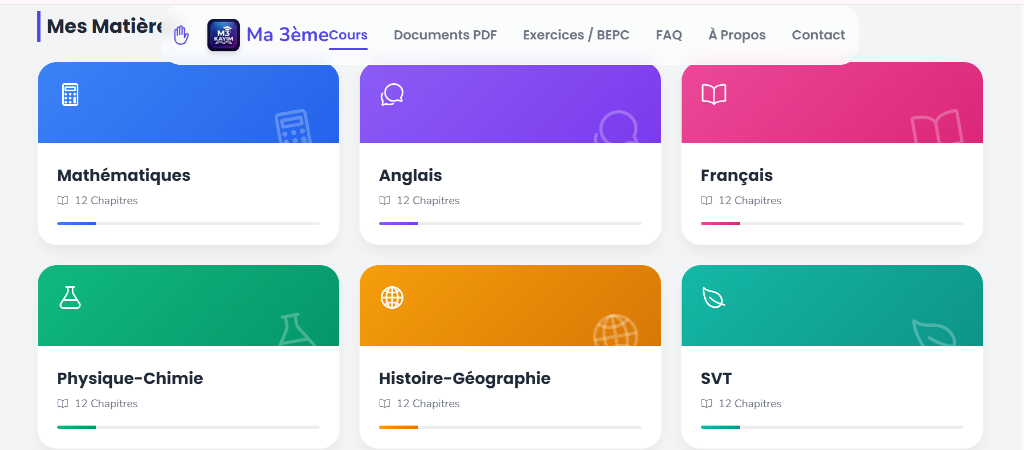Screen dimensions: 1024x450
Task: Click the small book icon beside Français chapters
Action: tap(707, 201)
